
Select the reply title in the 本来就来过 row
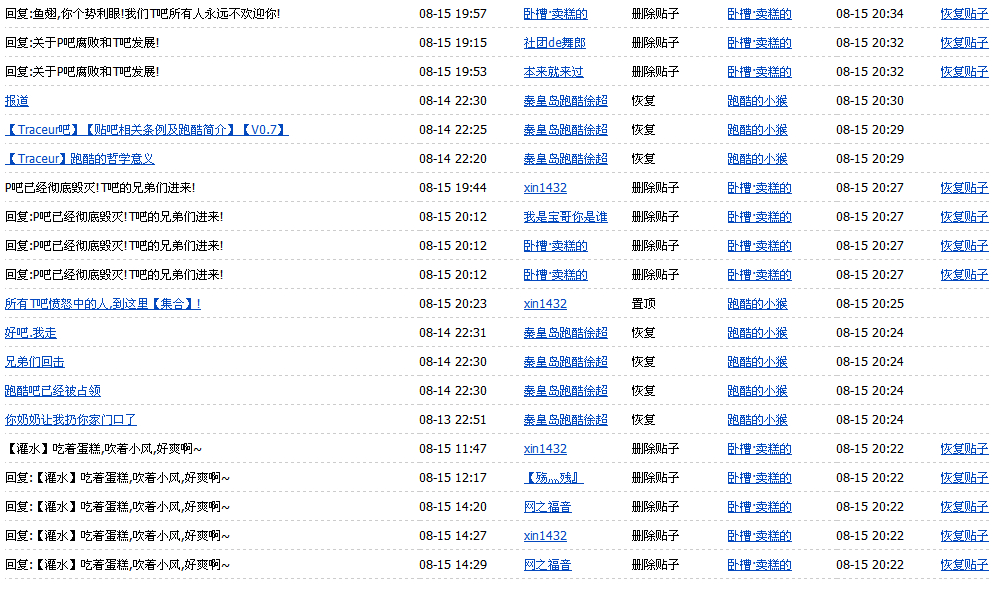[x=82, y=72]
